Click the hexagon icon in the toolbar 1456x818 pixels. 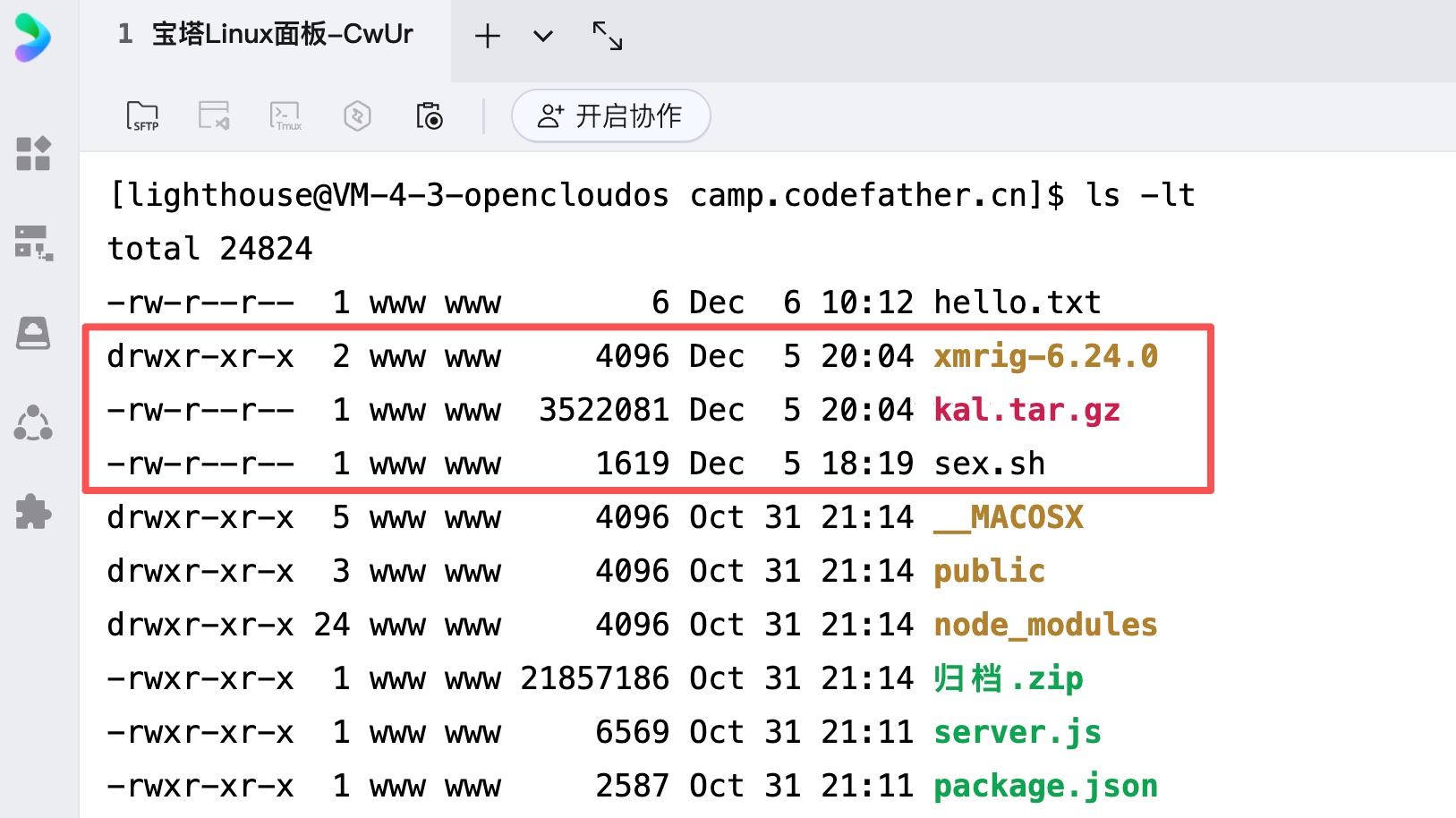click(x=357, y=116)
